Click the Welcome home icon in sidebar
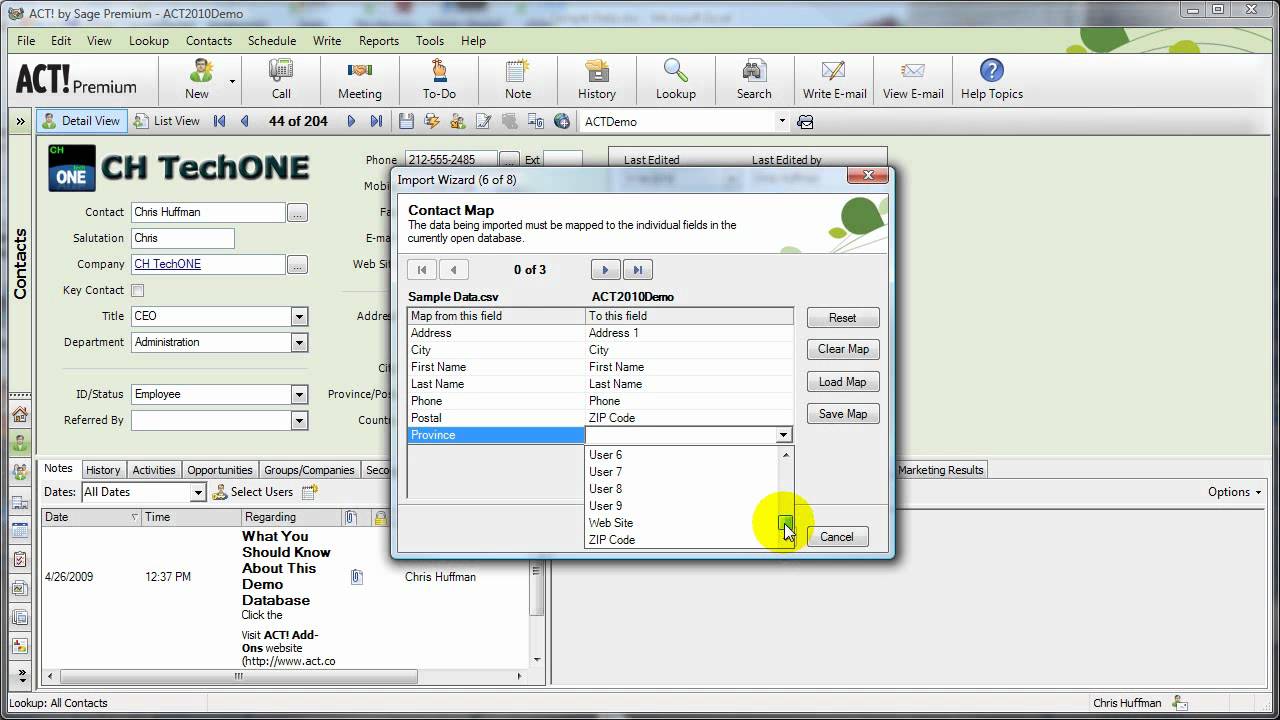Viewport: 1280px width, 720px height. click(x=20, y=415)
